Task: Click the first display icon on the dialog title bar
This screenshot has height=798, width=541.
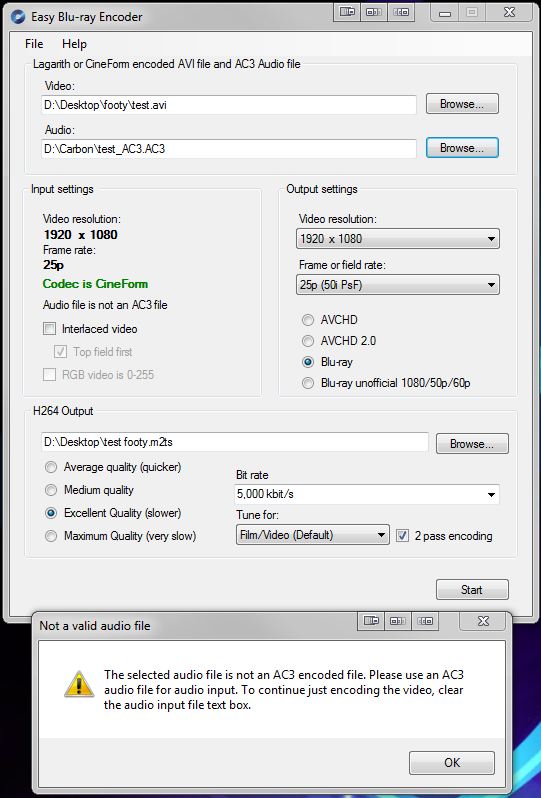Action: 372,620
